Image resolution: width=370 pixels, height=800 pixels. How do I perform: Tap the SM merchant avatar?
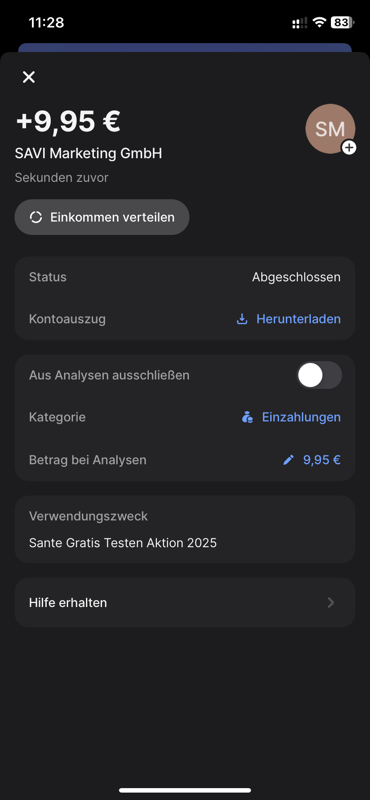tap(330, 129)
